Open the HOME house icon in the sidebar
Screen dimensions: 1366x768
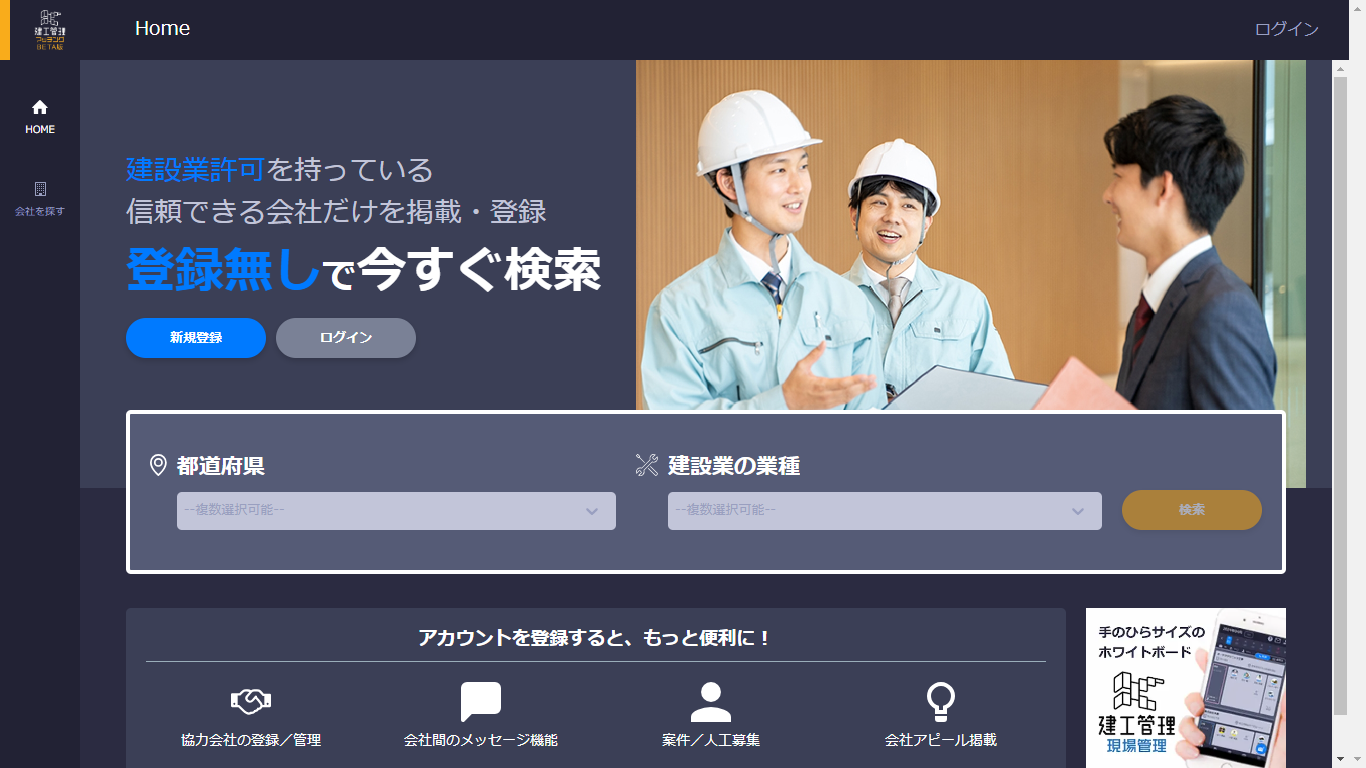[x=40, y=107]
